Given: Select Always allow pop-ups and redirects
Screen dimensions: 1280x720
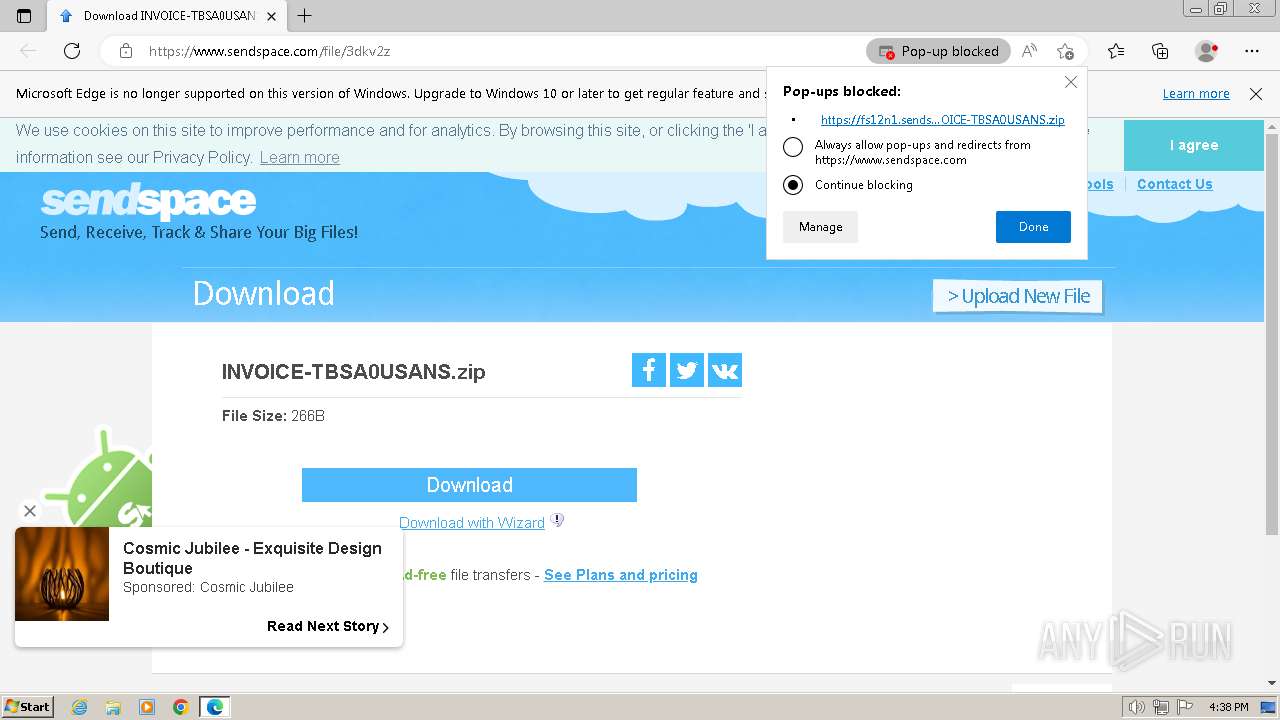Looking at the screenshot, I should [793, 147].
